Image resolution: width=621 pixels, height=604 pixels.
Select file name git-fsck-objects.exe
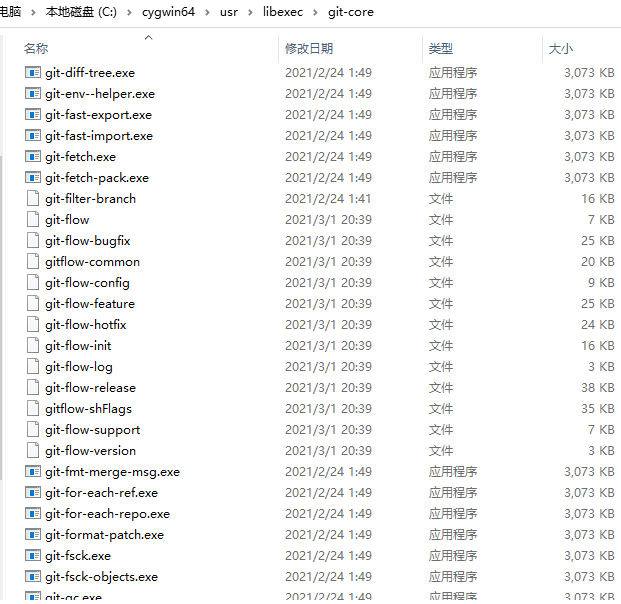[x=101, y=577]
